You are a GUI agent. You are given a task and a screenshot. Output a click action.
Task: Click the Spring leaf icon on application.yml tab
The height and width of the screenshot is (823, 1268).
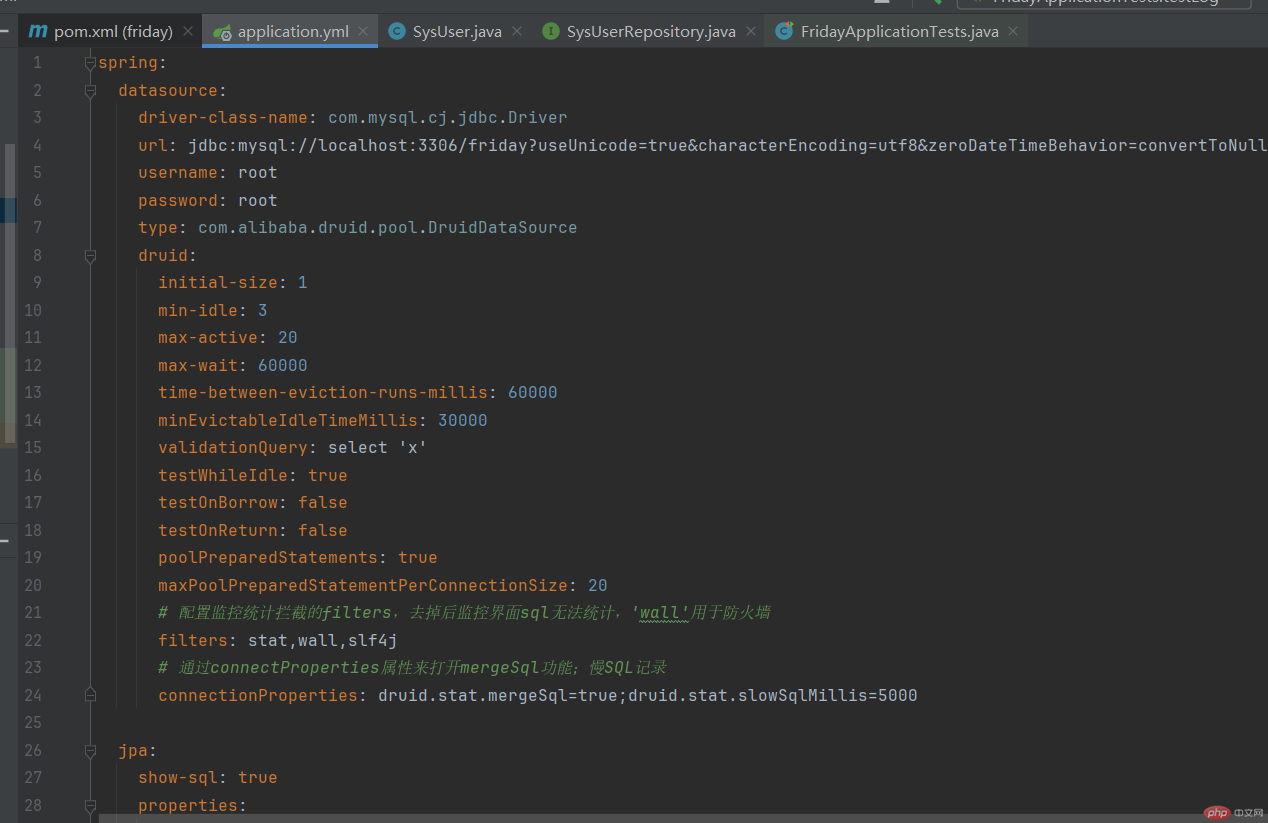pos(222,32)
